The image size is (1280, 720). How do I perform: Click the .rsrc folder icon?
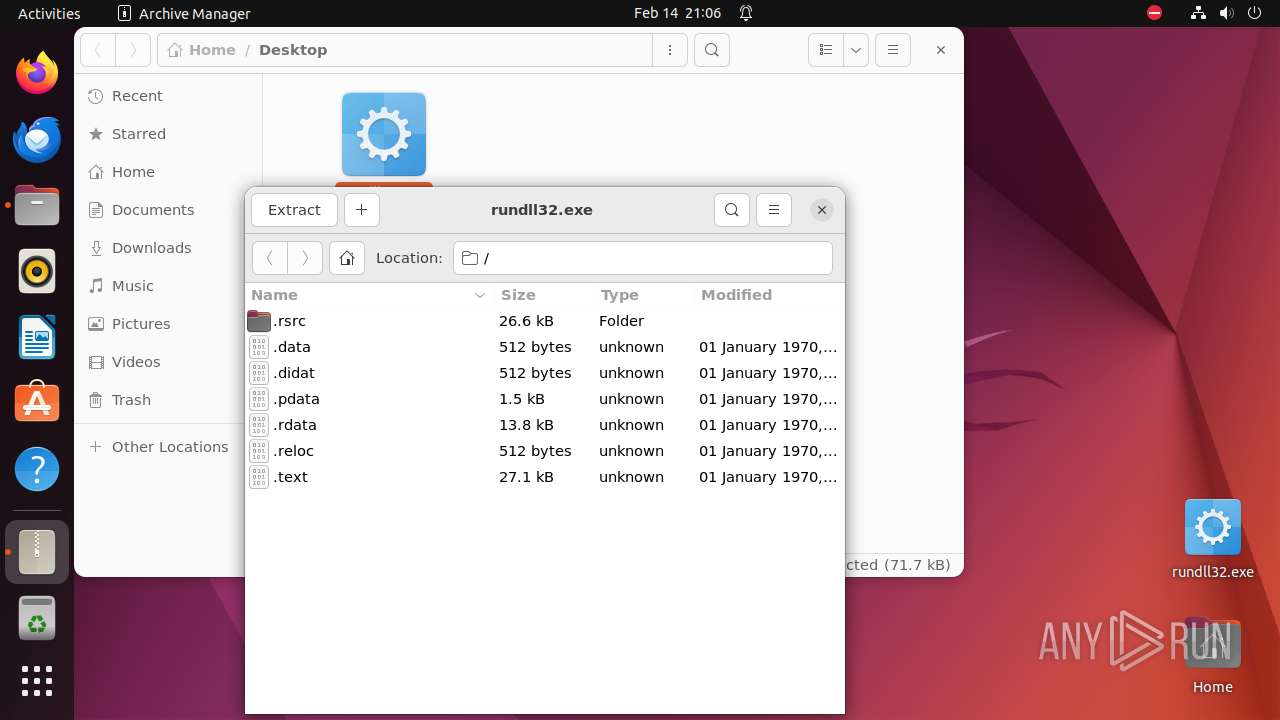(259, 321)
